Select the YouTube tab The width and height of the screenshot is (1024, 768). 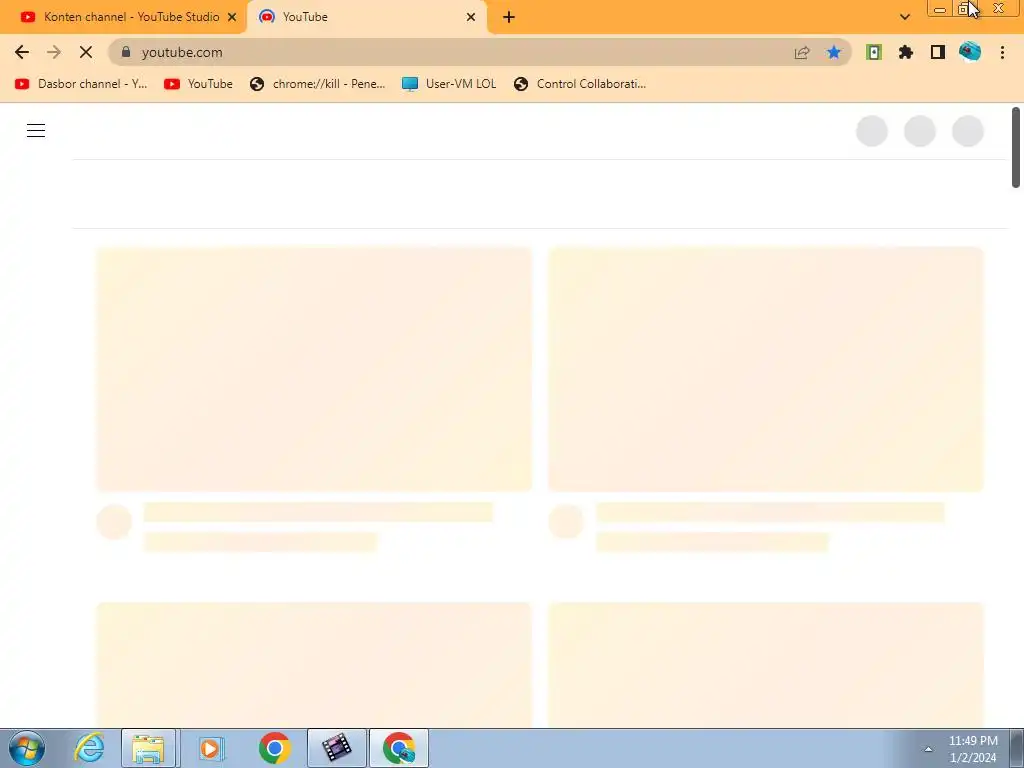pos(367,17)
